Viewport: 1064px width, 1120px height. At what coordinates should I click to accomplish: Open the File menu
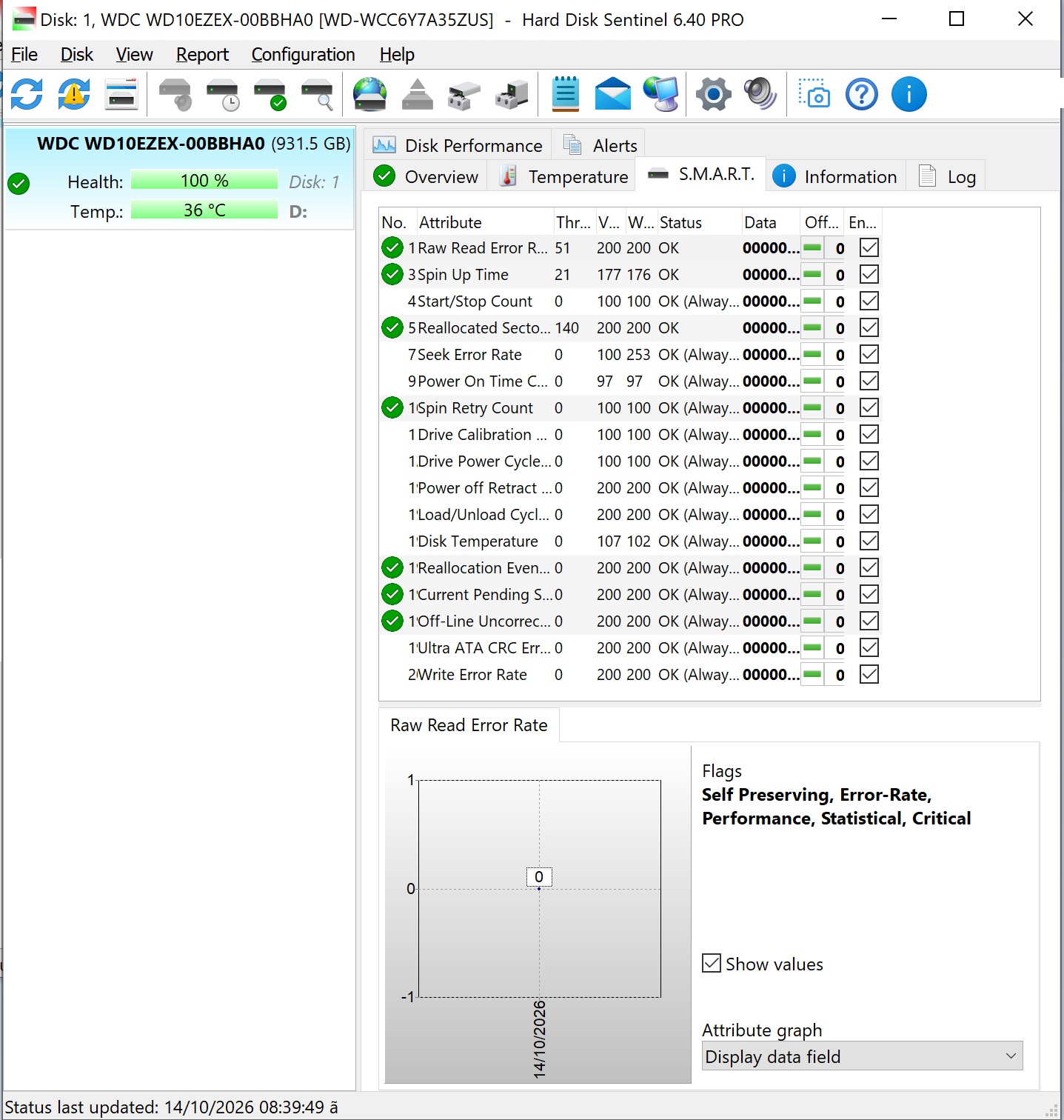pyautogui.click(x=24, y=55)
